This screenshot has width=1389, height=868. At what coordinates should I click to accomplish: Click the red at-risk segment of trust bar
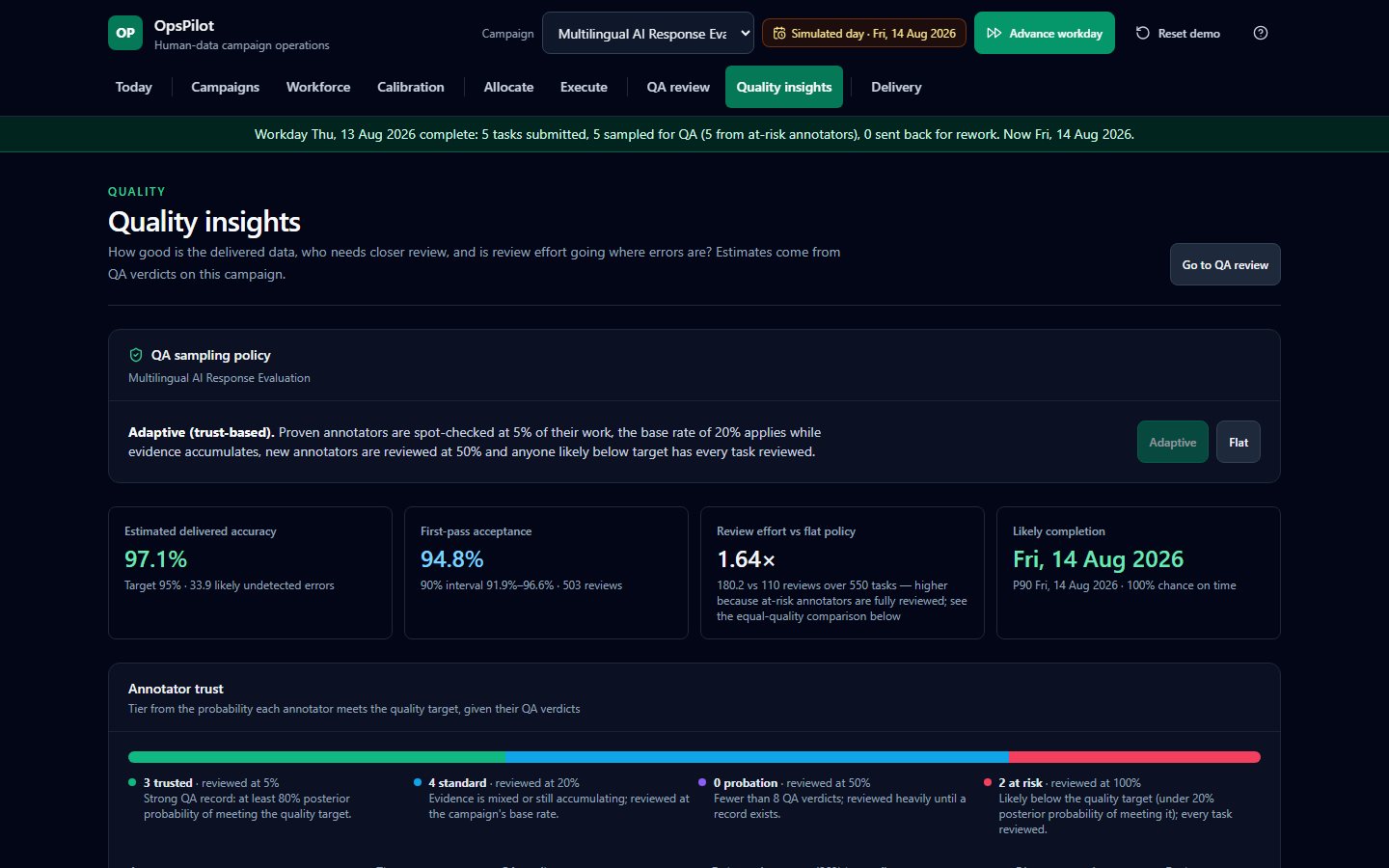click(x=1134, y=757)
